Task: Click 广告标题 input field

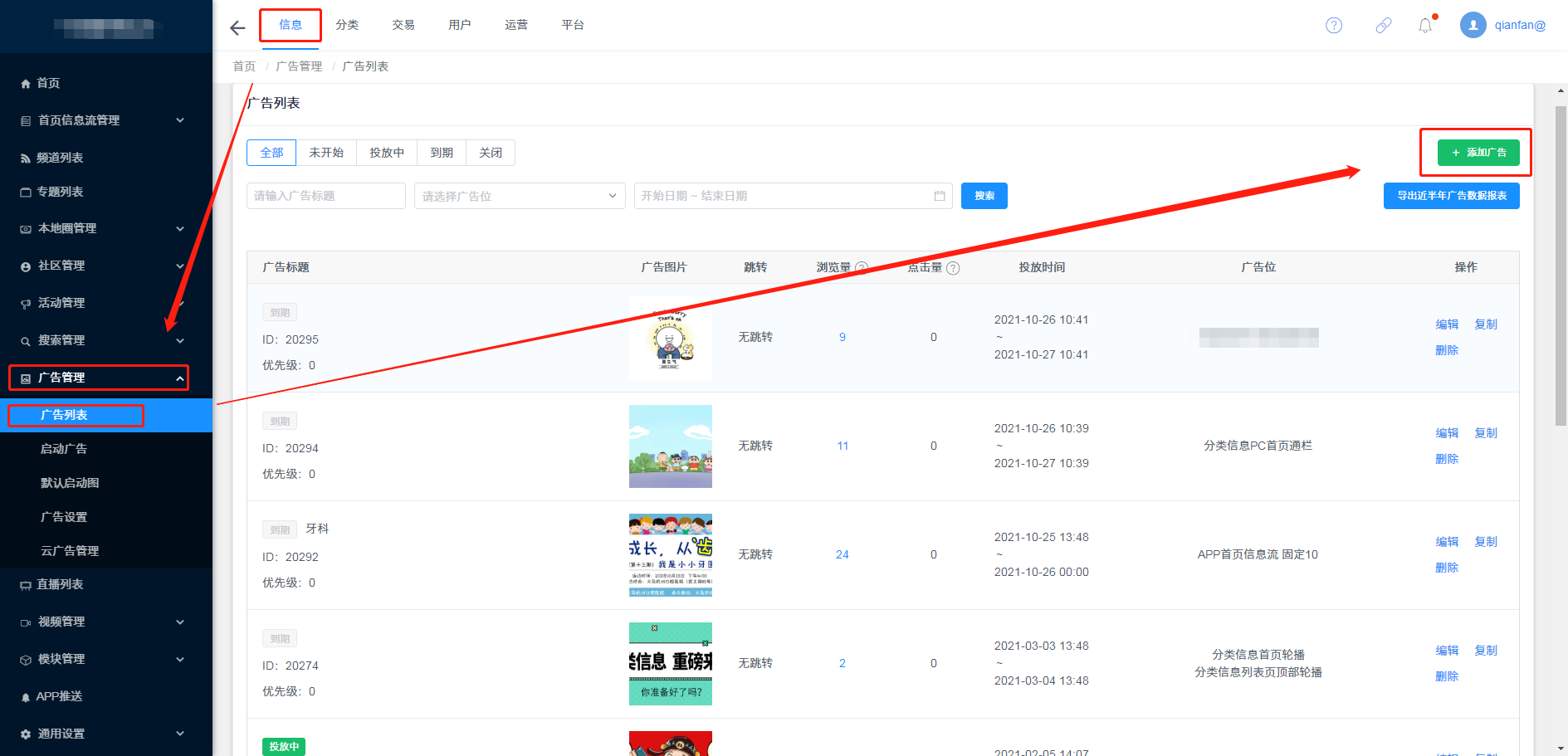Action: point(326,196)
